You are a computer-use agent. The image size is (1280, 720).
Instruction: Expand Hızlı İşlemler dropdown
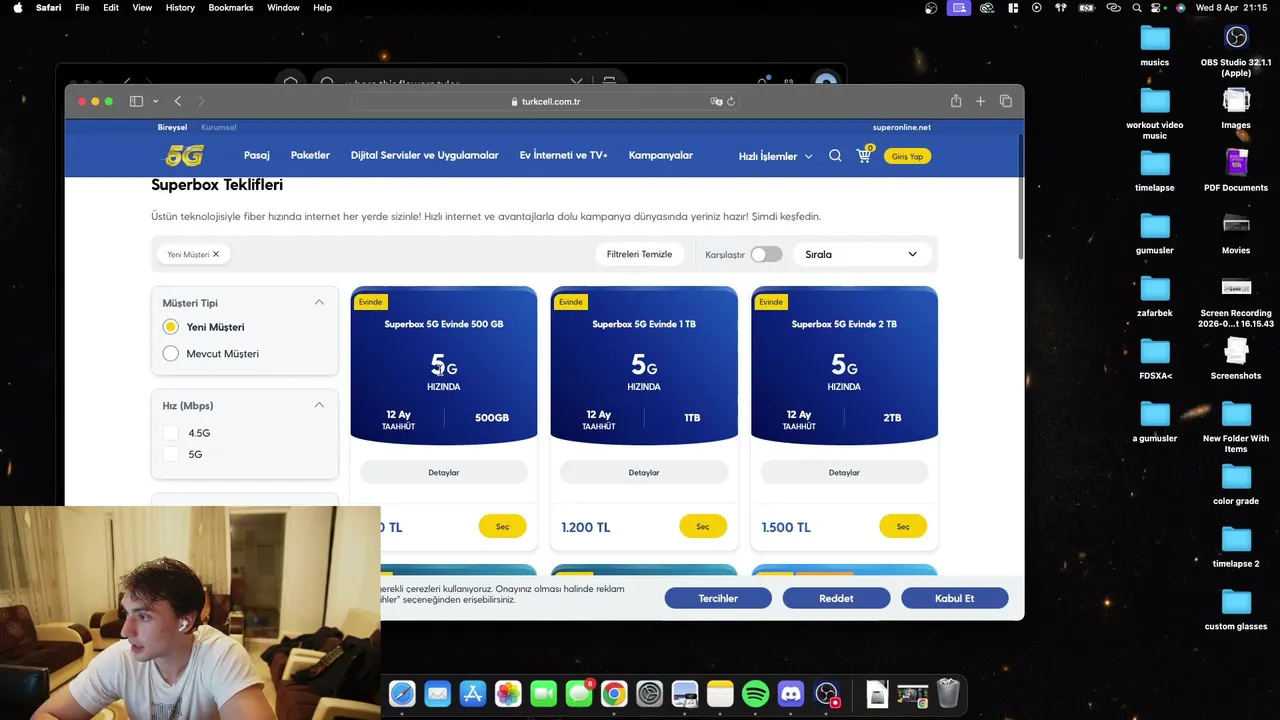(776, 156)
